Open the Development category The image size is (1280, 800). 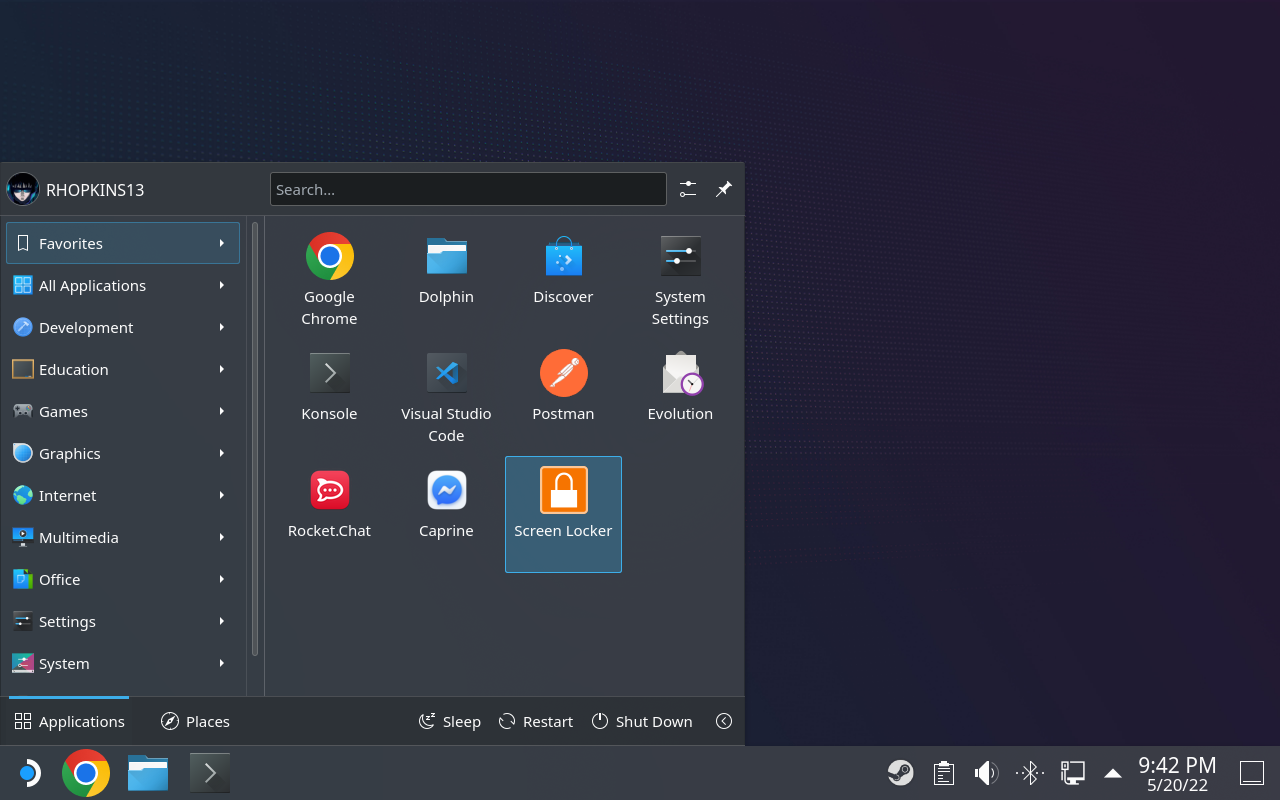pos(123,327)
